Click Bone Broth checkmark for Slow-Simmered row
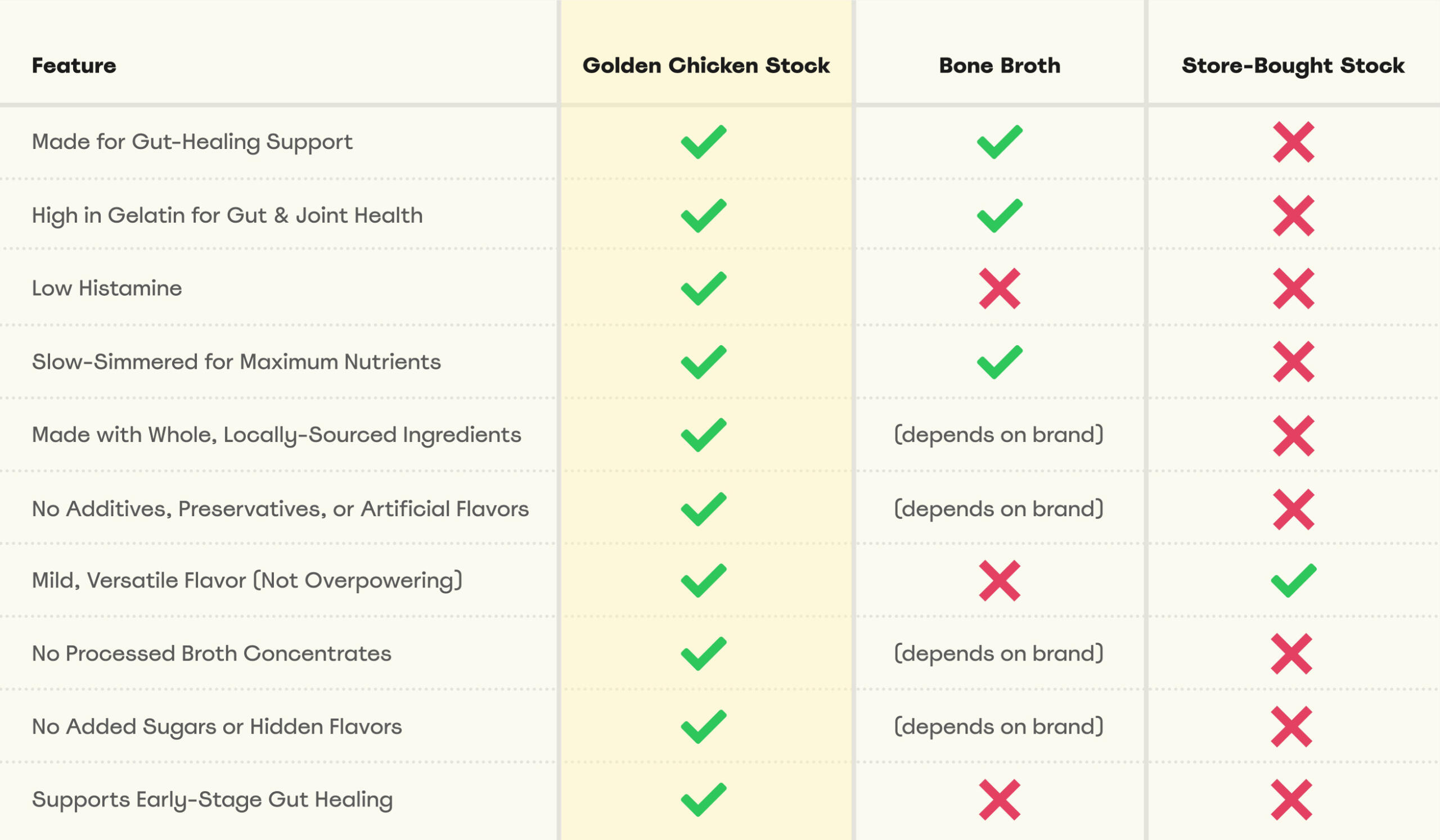Viewport: 1440px width, 840px height. click(x=999, y=362)
